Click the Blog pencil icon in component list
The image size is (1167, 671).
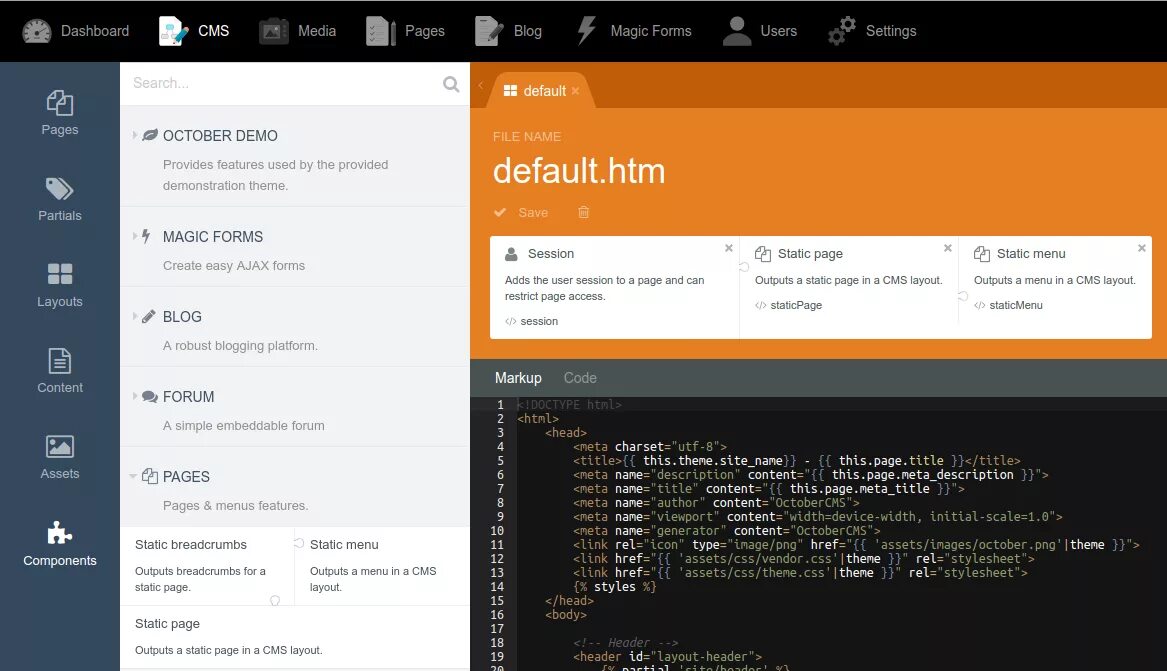click(x=149, y=317)
